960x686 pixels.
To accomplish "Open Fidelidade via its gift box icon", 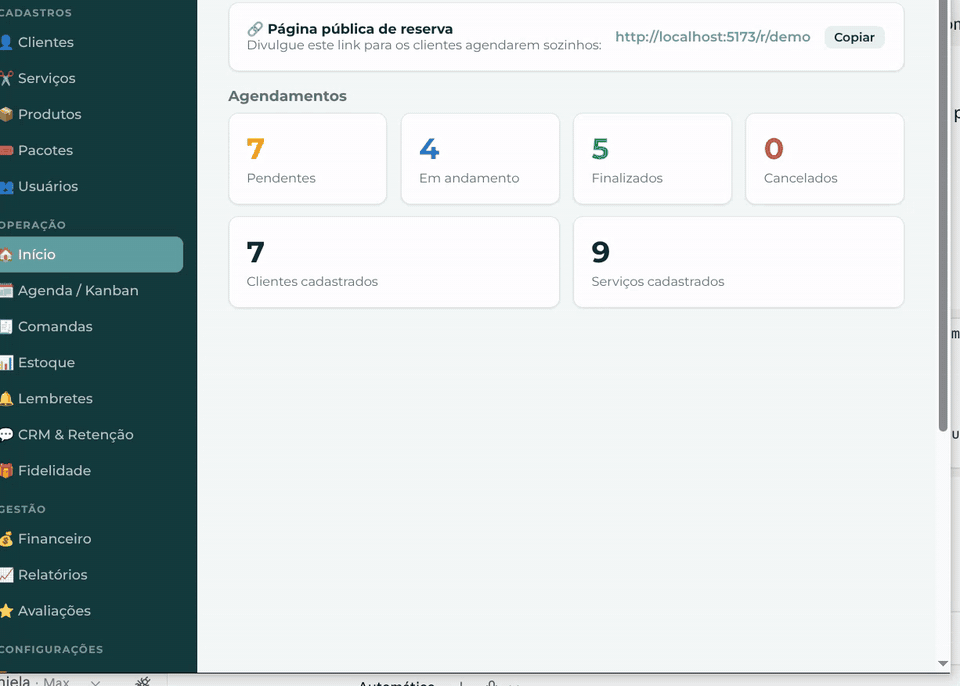I will click(x=6, y=471).
